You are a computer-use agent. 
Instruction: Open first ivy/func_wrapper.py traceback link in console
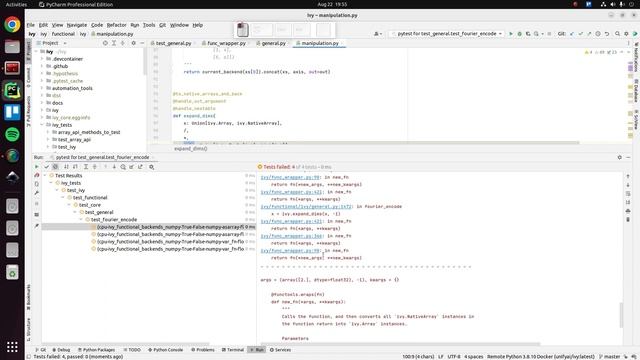[x=290, y=178]
